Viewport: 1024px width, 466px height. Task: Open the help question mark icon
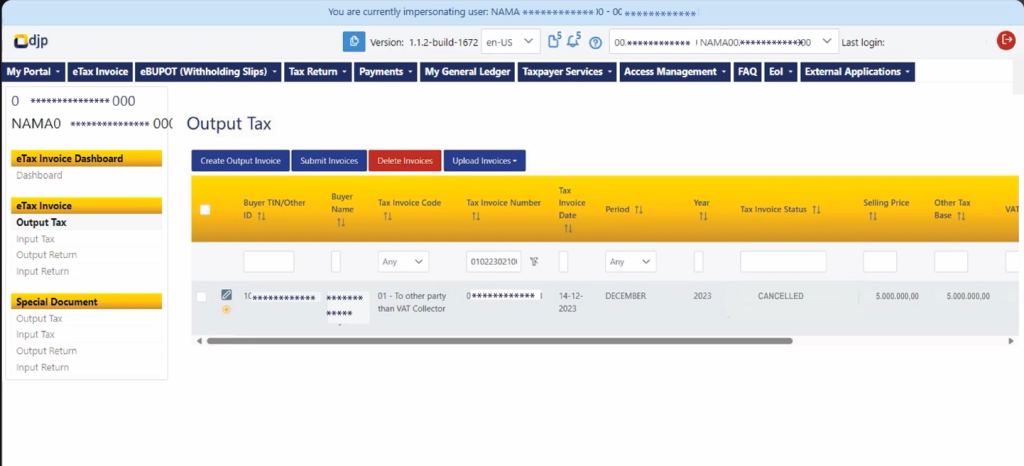595,42
